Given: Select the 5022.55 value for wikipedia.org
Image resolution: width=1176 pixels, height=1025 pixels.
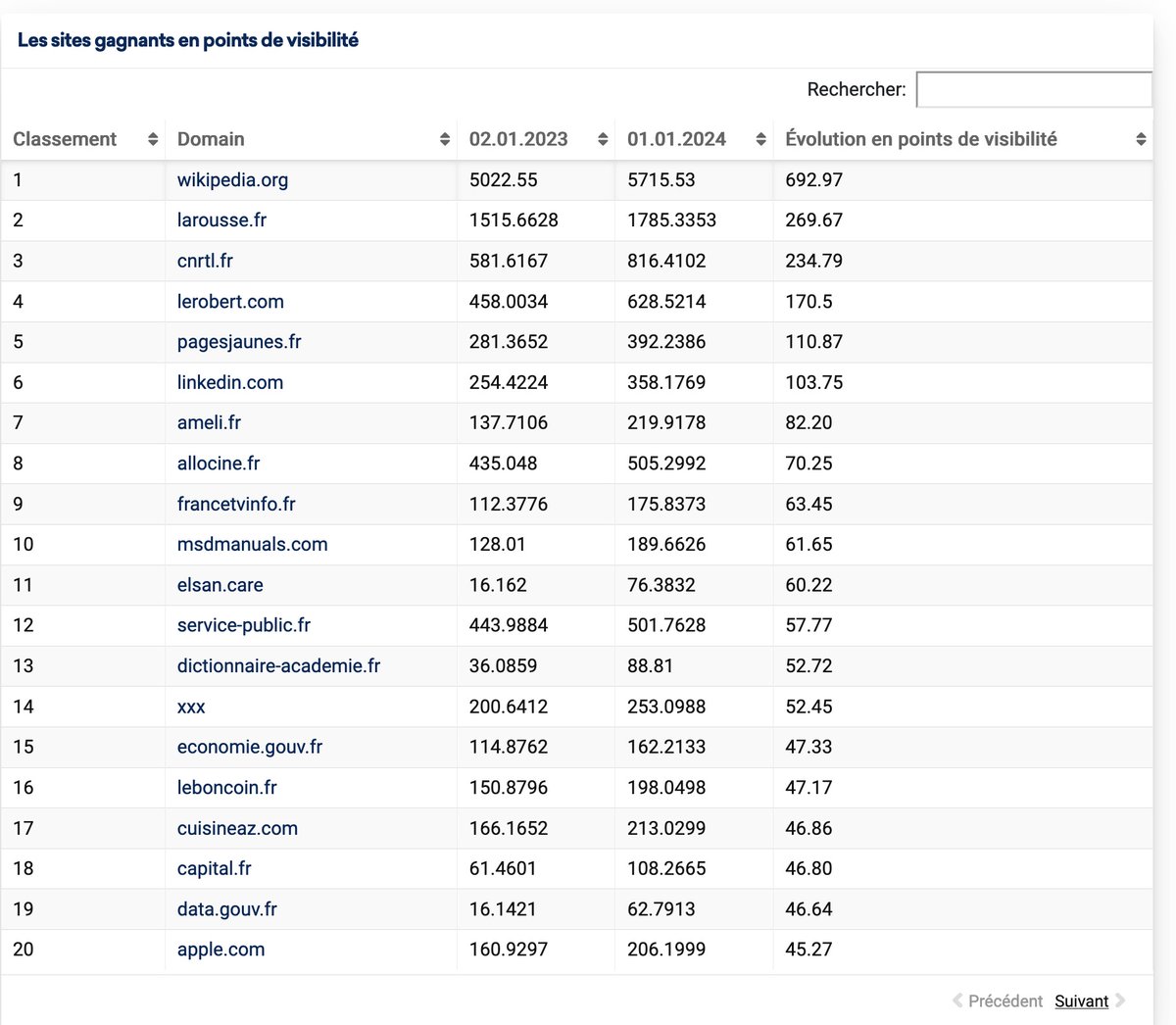Looking at the screenshot, I should (x=504, y=180).
